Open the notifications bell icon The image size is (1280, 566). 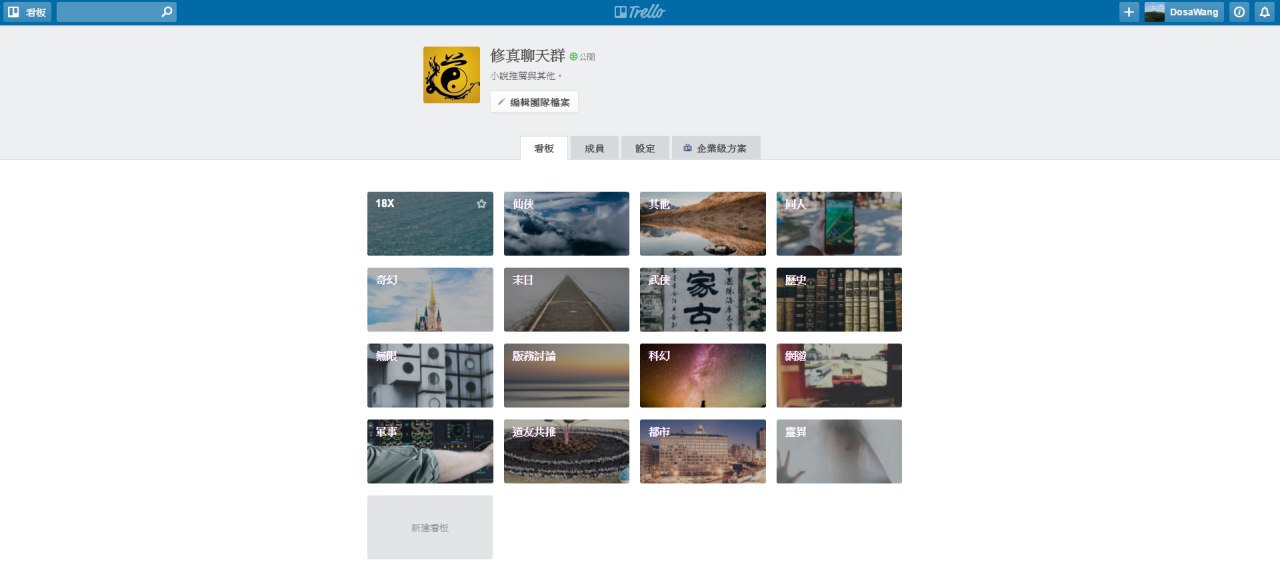click(x=1264, y=12)
